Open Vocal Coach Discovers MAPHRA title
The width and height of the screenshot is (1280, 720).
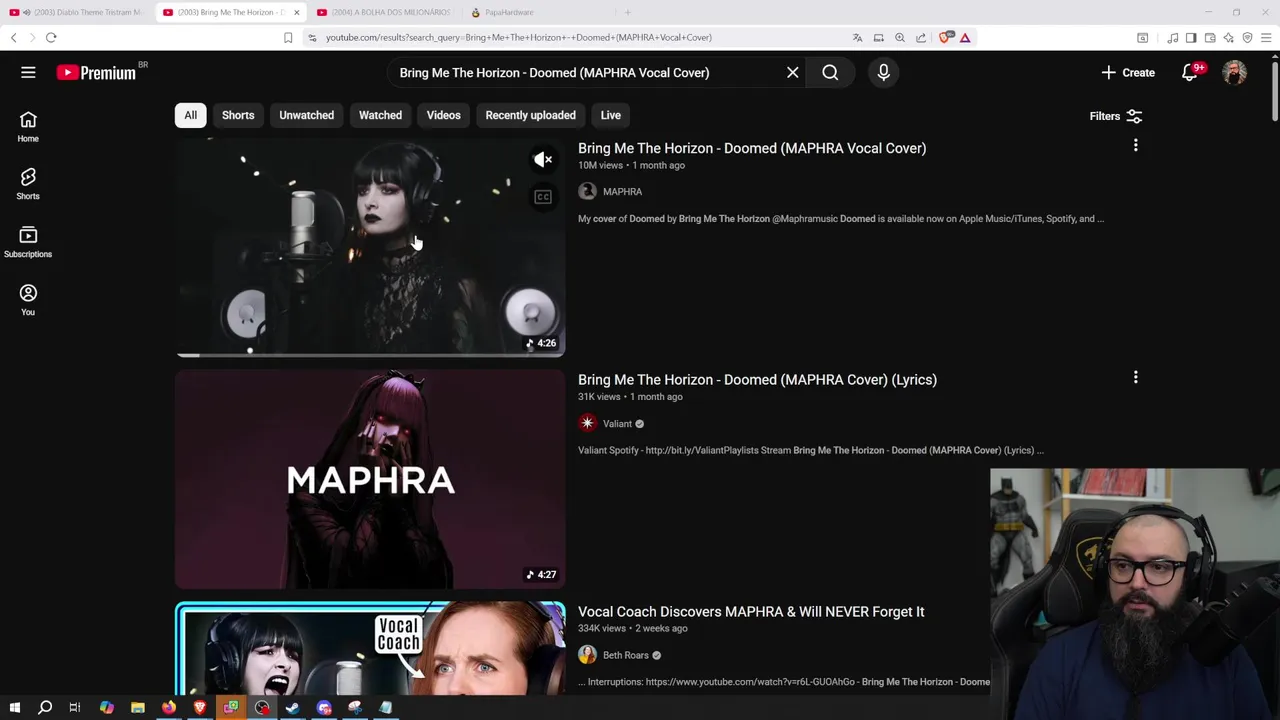tap(751, 612)
